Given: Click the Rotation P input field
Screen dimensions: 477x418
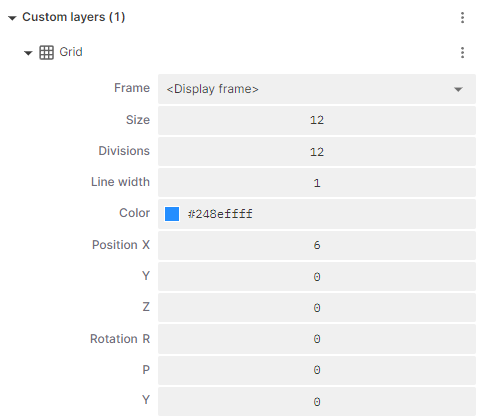Looking at the screenshot, I should (x=317, y=370).
